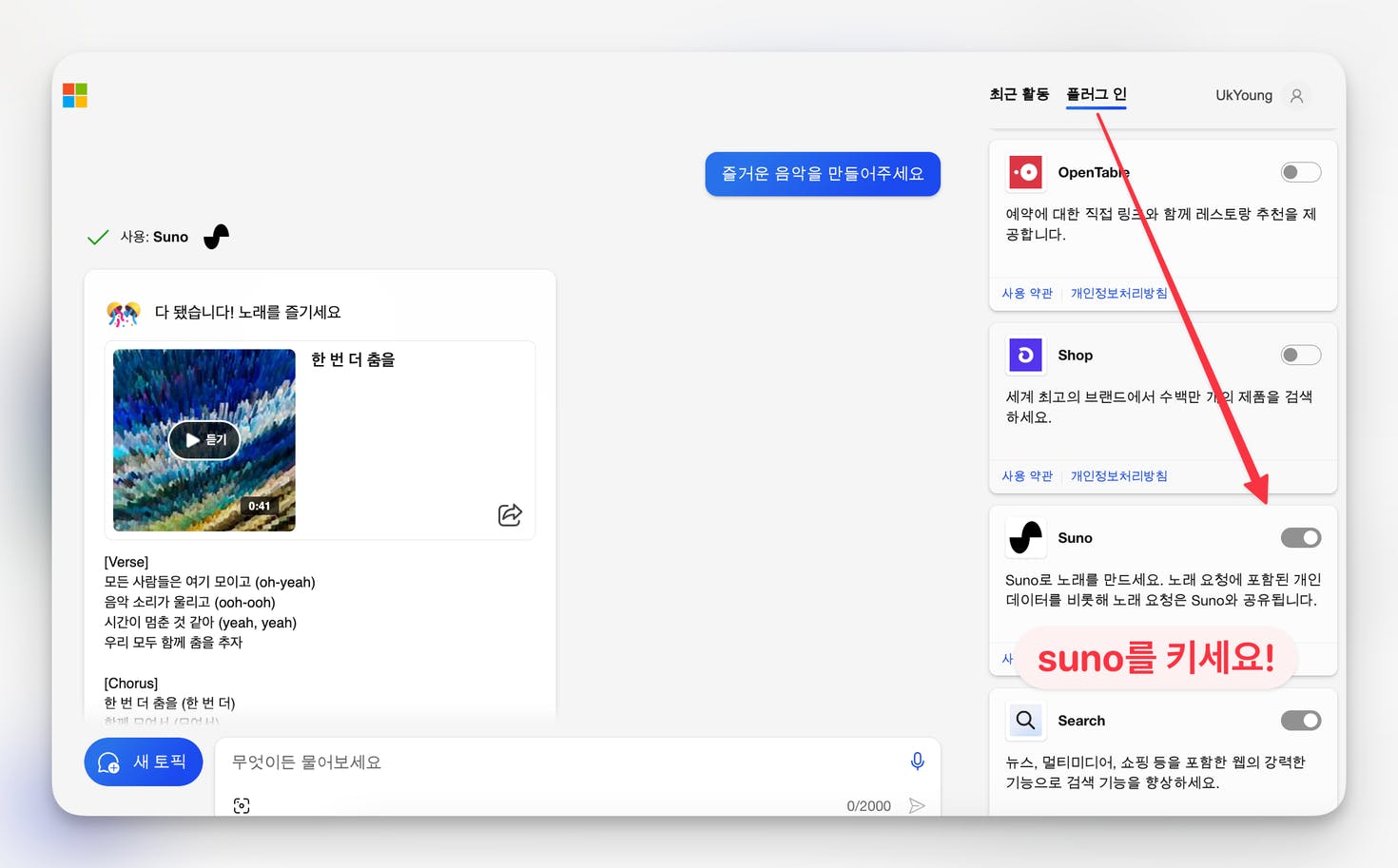Open the image capture icon in input box

pos(242,806)
